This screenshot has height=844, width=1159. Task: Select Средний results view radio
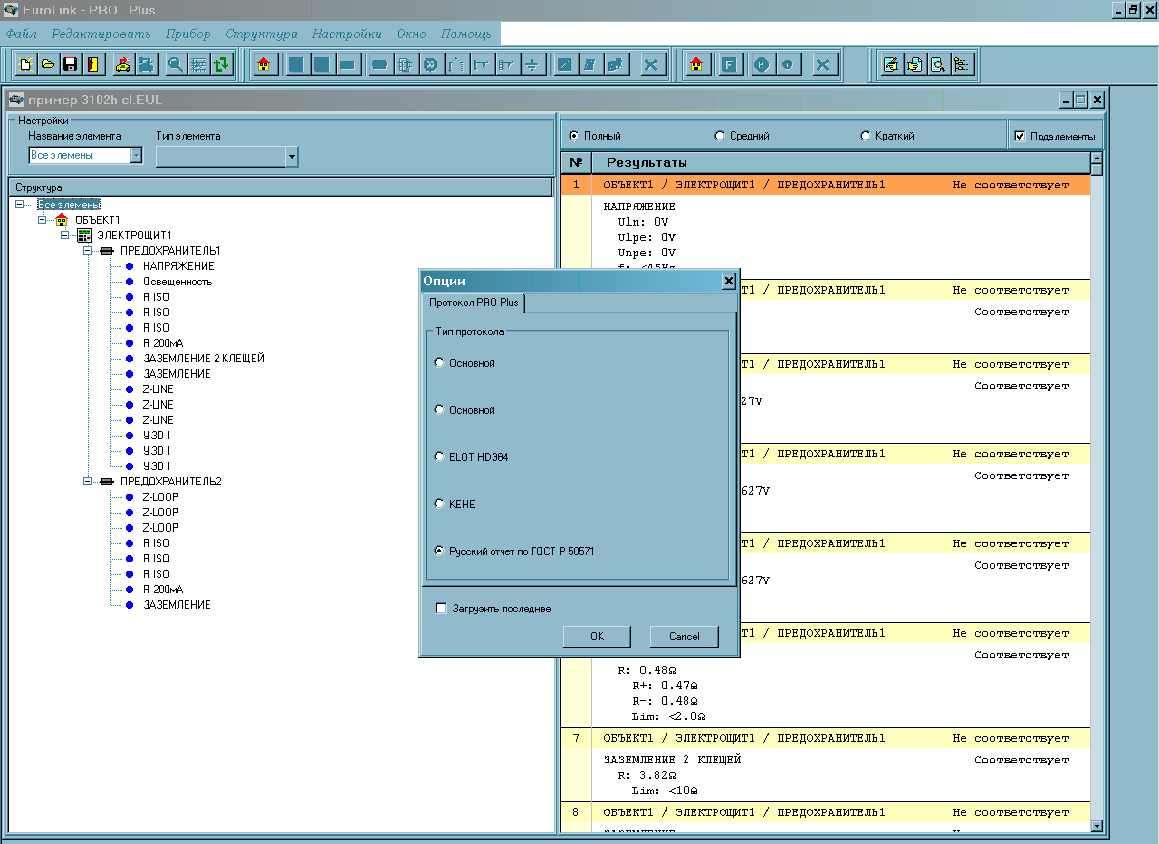coord(719,136)
